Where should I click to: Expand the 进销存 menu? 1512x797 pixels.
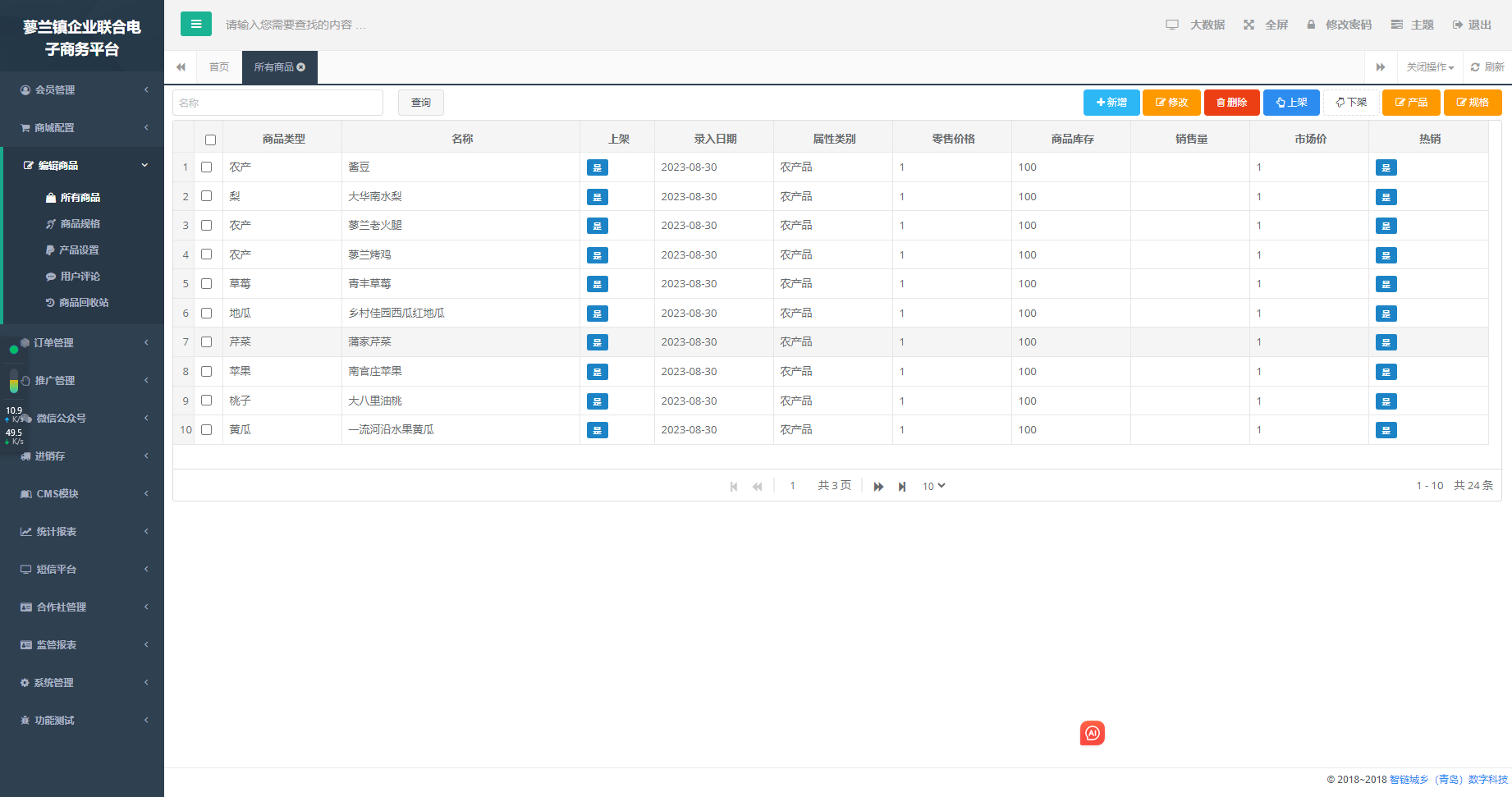(x=82, y=456)
